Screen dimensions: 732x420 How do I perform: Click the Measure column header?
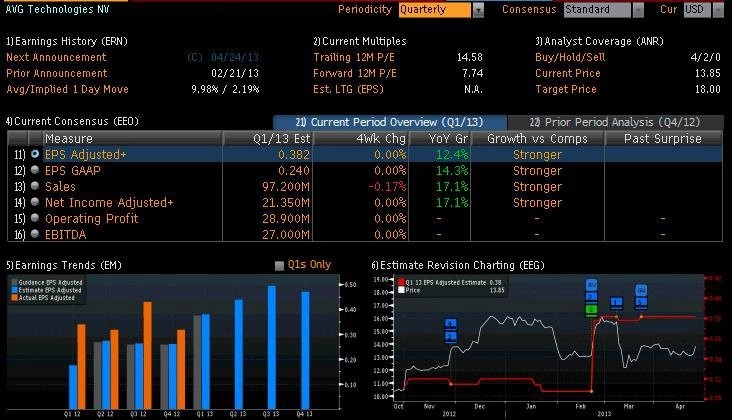point(132,139)
